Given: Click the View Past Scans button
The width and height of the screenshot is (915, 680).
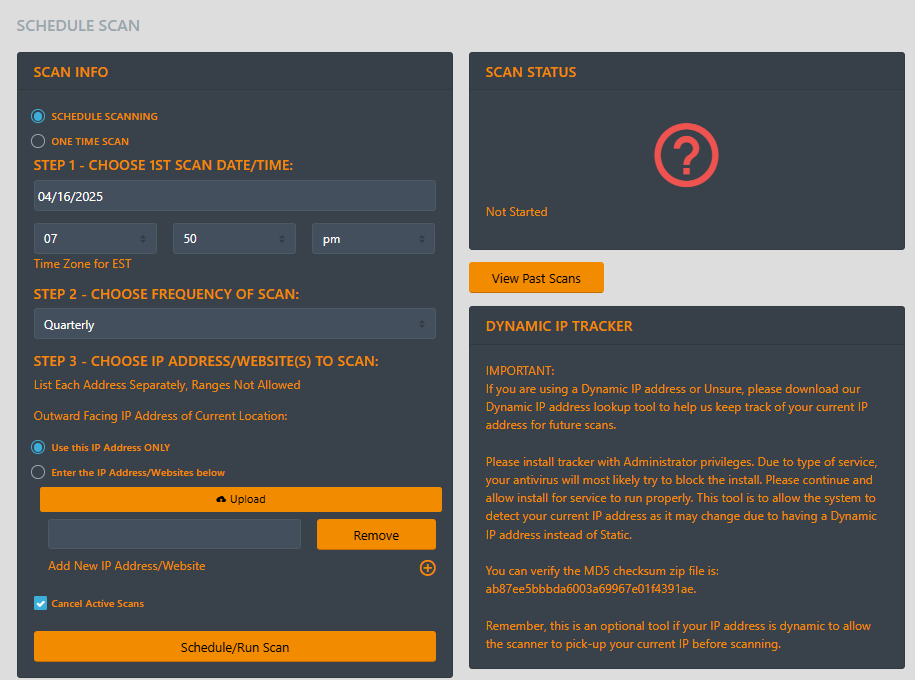Looking at the screenshot, I should point(536,278).
